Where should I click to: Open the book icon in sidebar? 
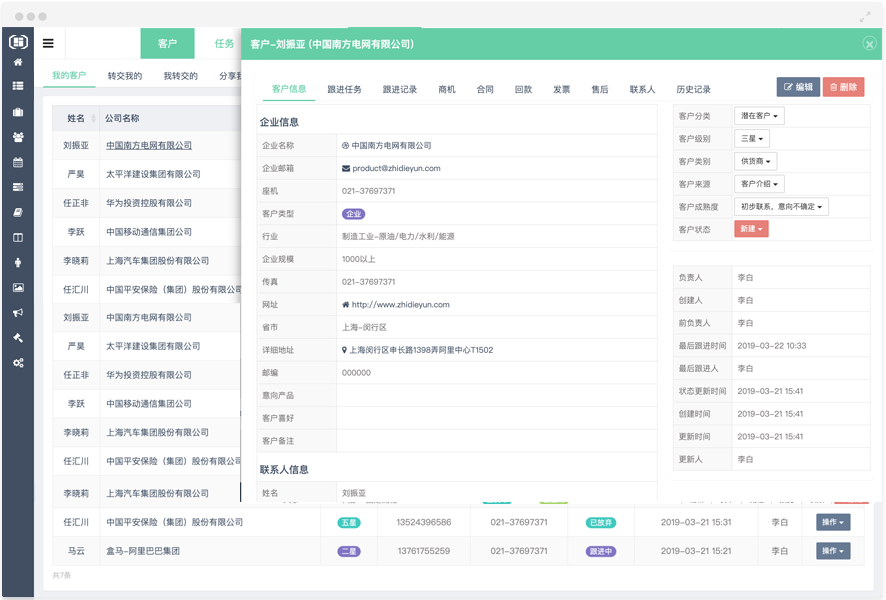point(18,212)
